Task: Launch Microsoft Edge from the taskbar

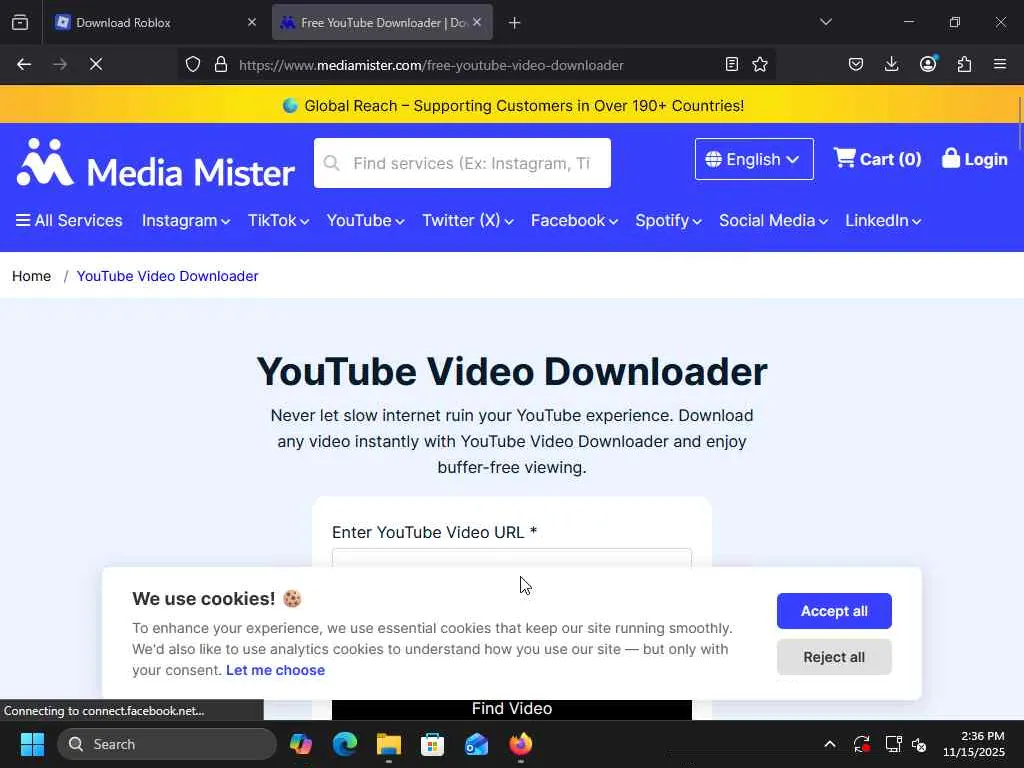Action: tap(345, 744)
